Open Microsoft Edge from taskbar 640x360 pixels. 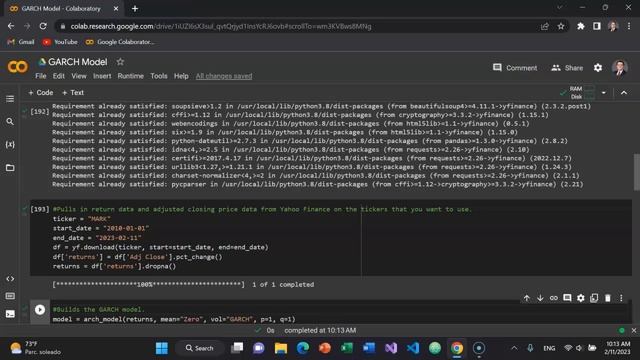(303, 348)
